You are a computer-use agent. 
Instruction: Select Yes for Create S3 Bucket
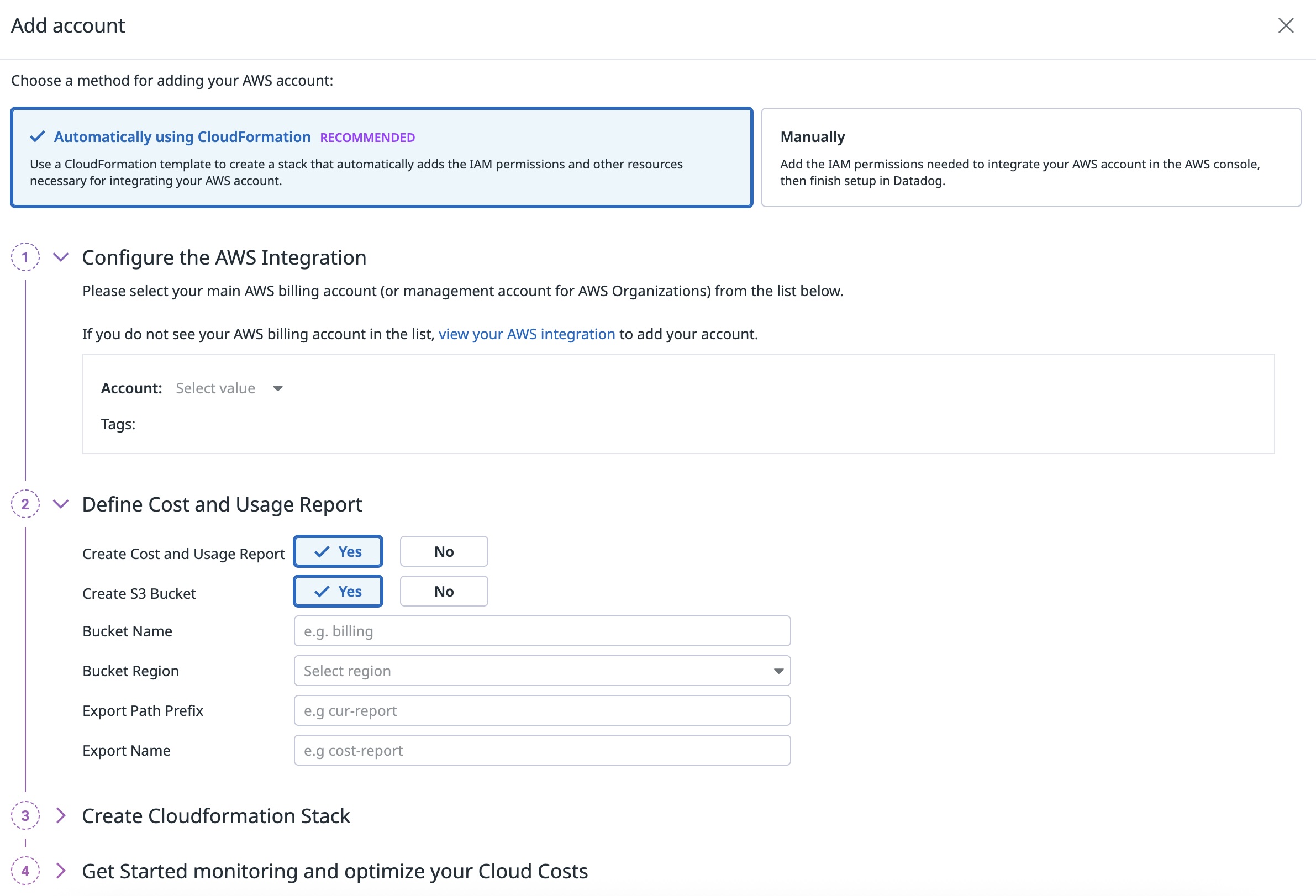click(338, 591)
